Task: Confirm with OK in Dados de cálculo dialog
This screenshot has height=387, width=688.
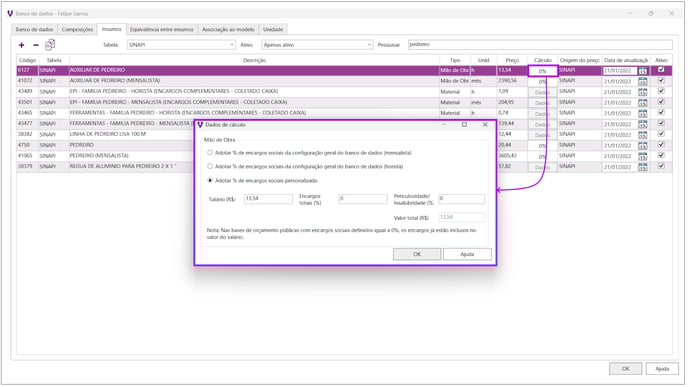Action: pos(417,254)
